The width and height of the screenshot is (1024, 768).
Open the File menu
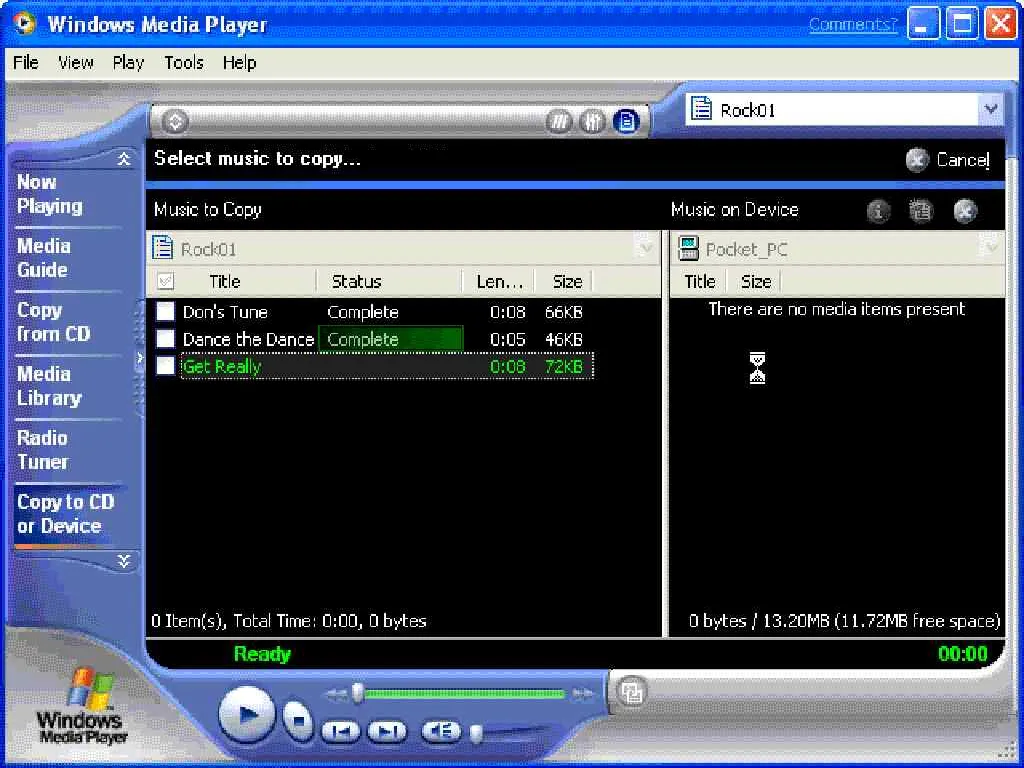pos(26,63)
